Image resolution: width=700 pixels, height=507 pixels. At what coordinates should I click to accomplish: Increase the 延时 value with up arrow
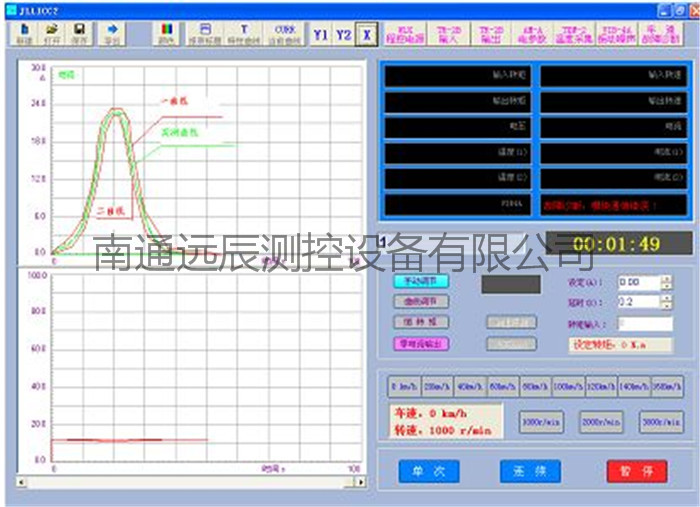coord(666,297)
